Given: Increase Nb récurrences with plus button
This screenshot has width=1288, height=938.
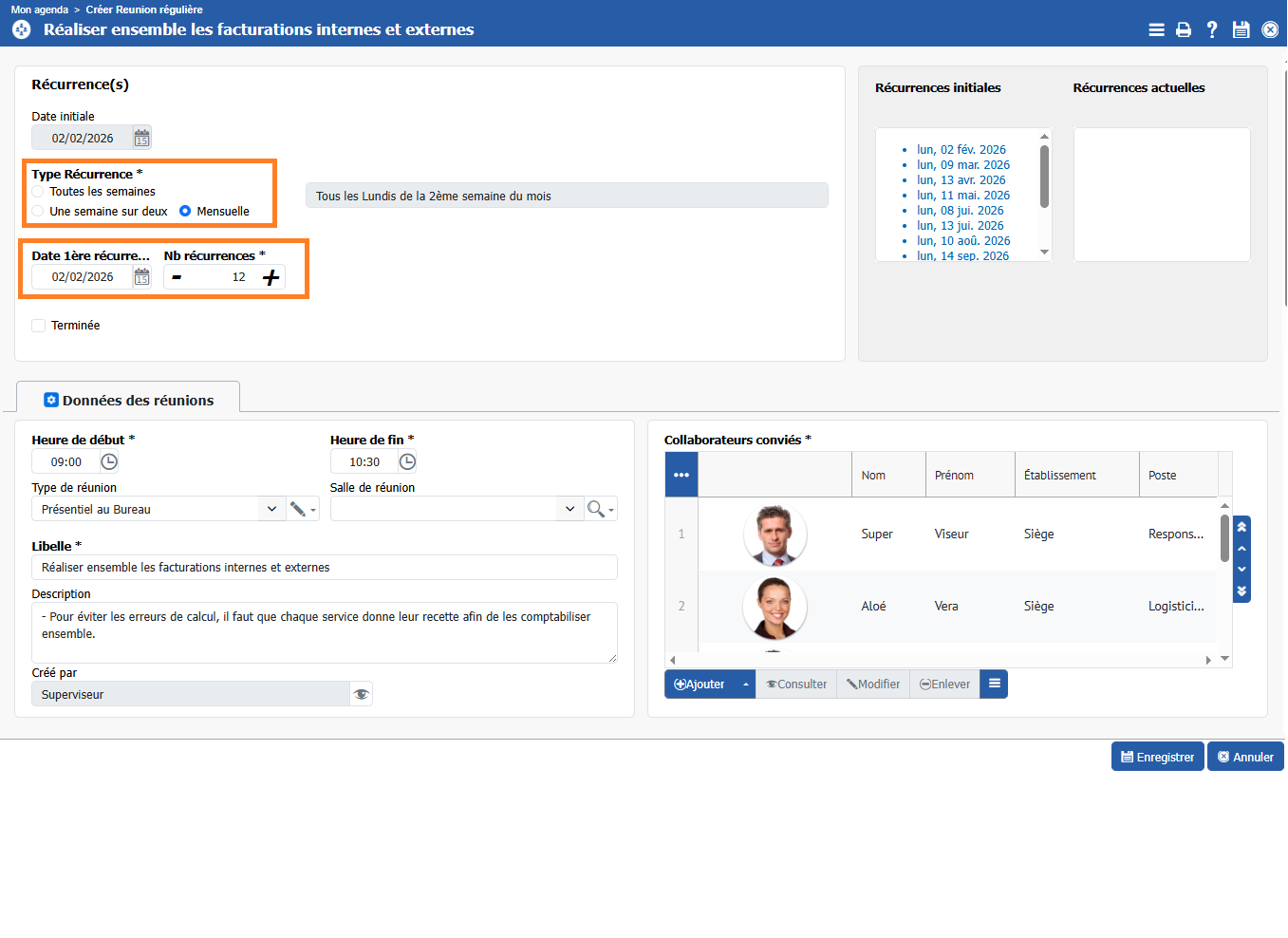Looking at the screenshot, I should pyautogui.click(x=271, y=277).
